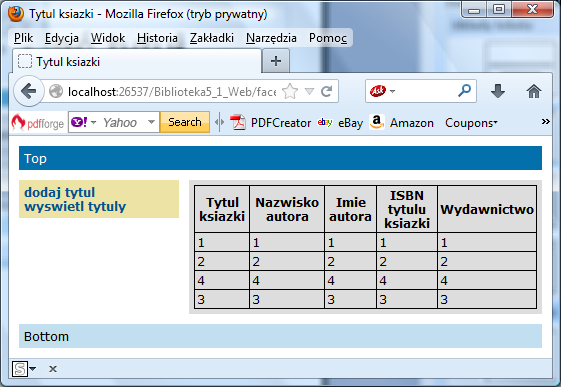
Task: Show more toolbar items chevron
Action: [x=545, y=122]
